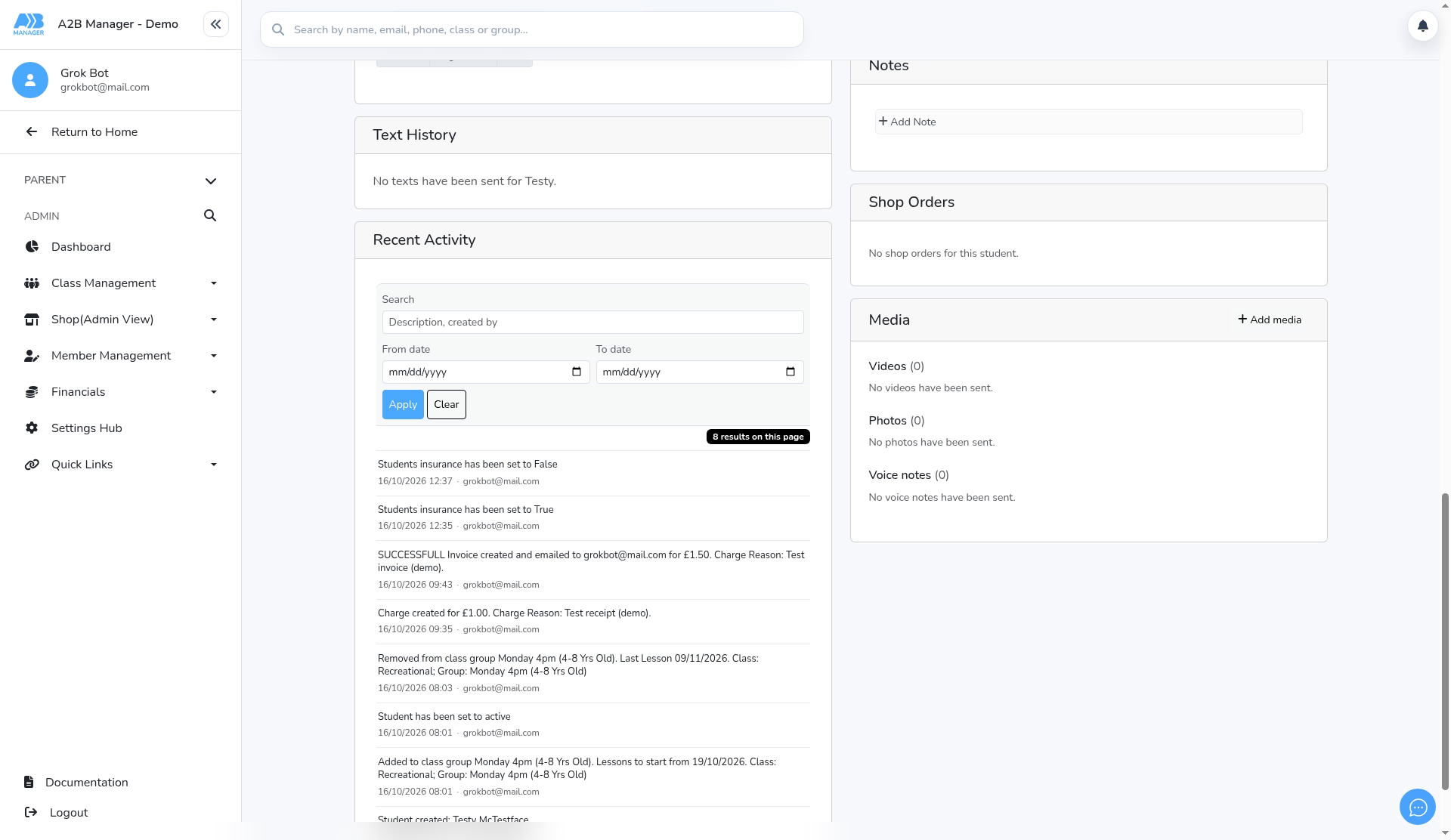
Task: Expand the Financials submenu arrow
Action: coord(214,392)
